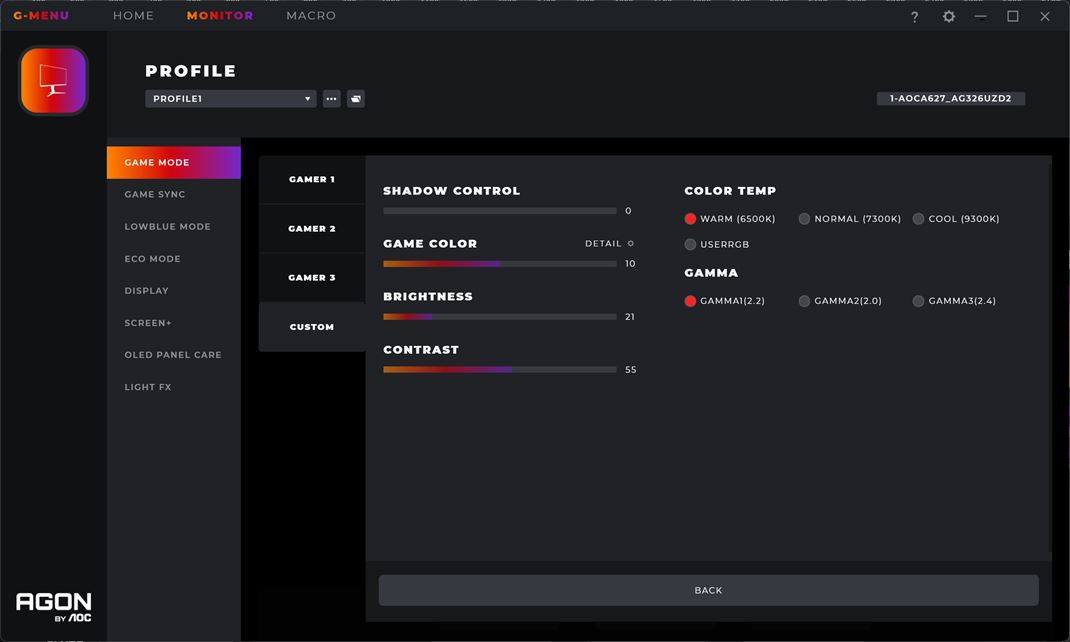Switch to the MACRO tab

(x=311, y=16)
